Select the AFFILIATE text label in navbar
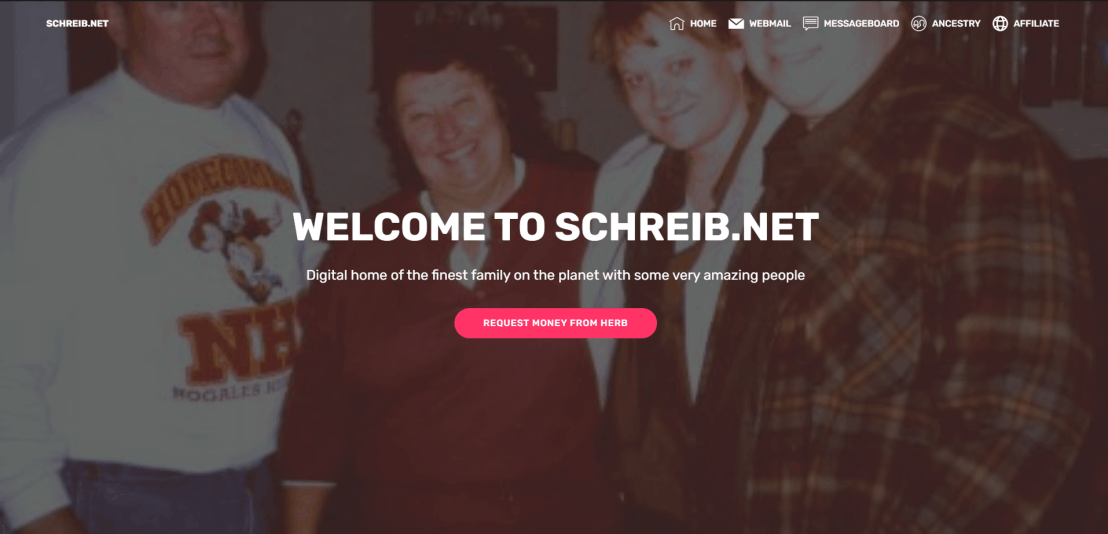 [1036, 23]
